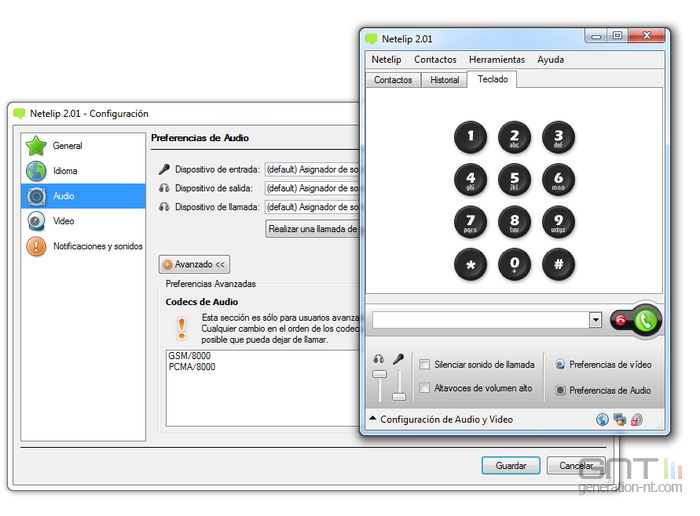Dial digit 4 on the keypad
This screenshot has height=516, width=700.
470,179
